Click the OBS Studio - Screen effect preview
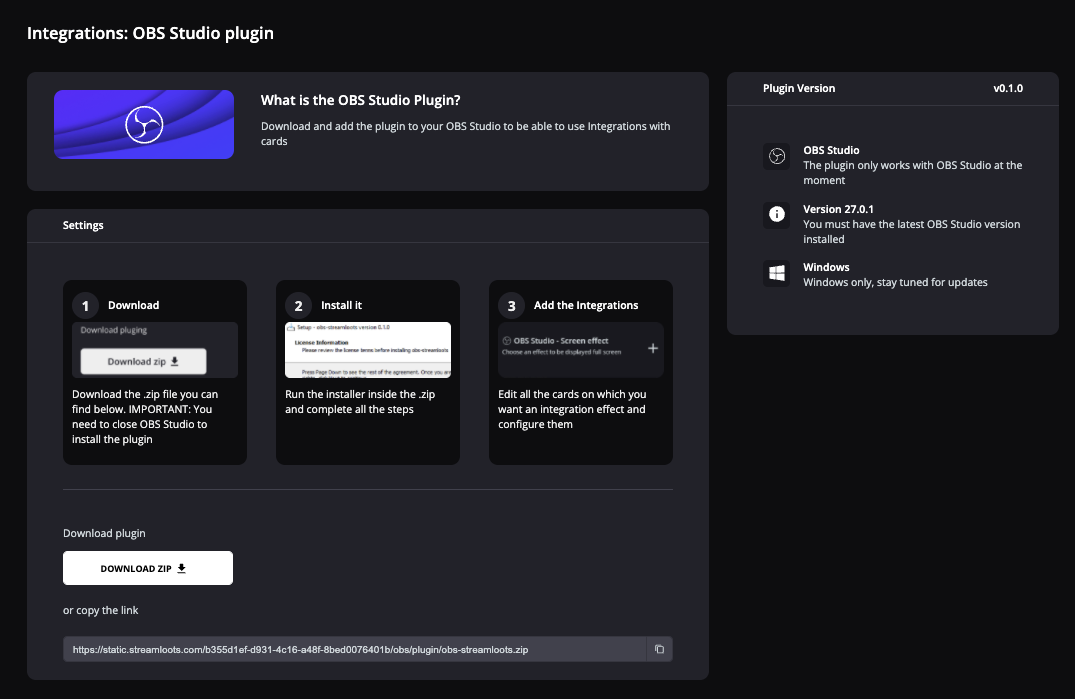The height and width of the screenshot is (699, 1075). pos(581,350)
